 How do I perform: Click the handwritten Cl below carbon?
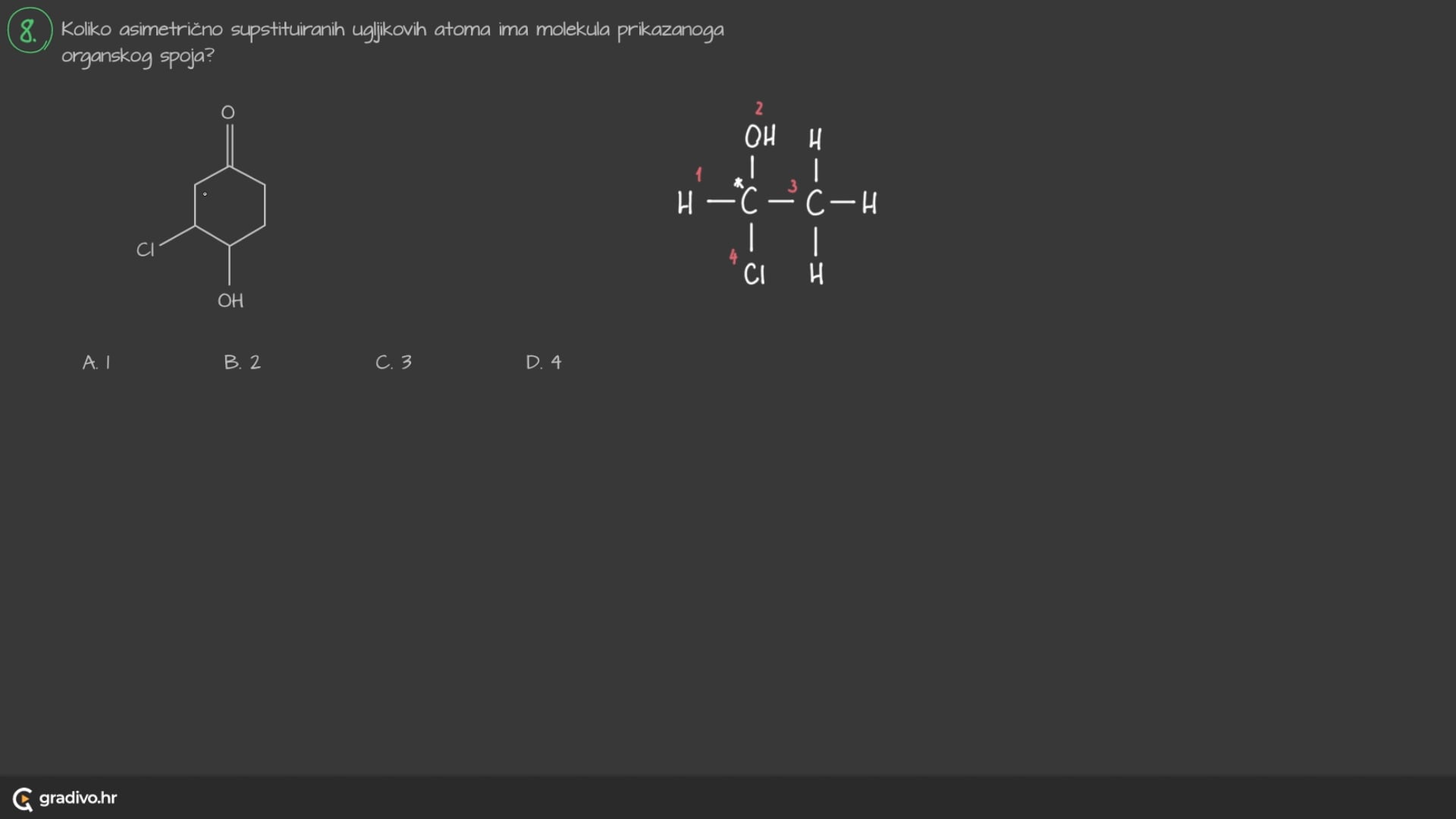755,275
